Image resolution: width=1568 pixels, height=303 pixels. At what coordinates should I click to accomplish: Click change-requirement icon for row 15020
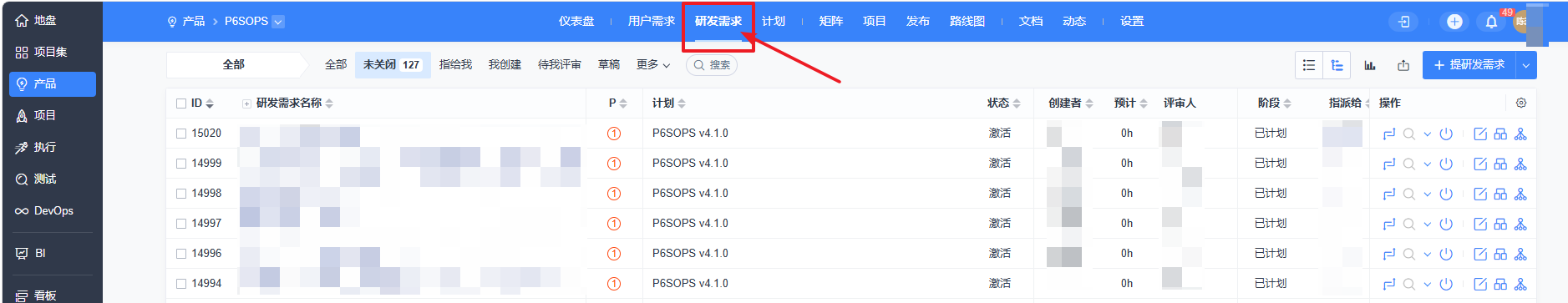pyautogui.click(x=1389, y=134)
